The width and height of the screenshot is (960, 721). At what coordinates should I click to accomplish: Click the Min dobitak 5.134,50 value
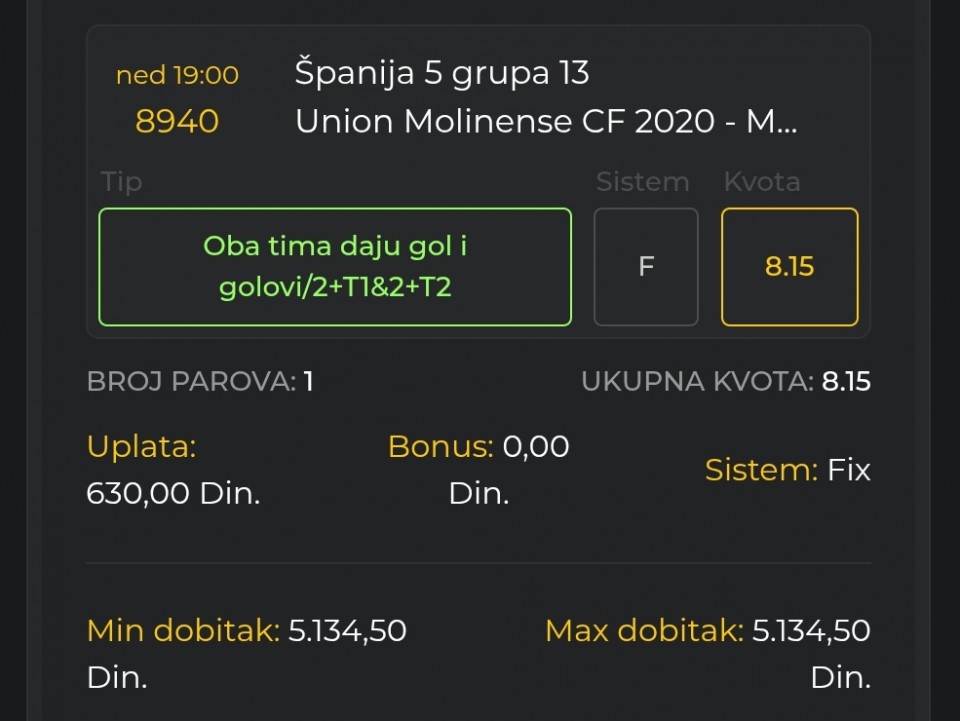tap(347, 630)
